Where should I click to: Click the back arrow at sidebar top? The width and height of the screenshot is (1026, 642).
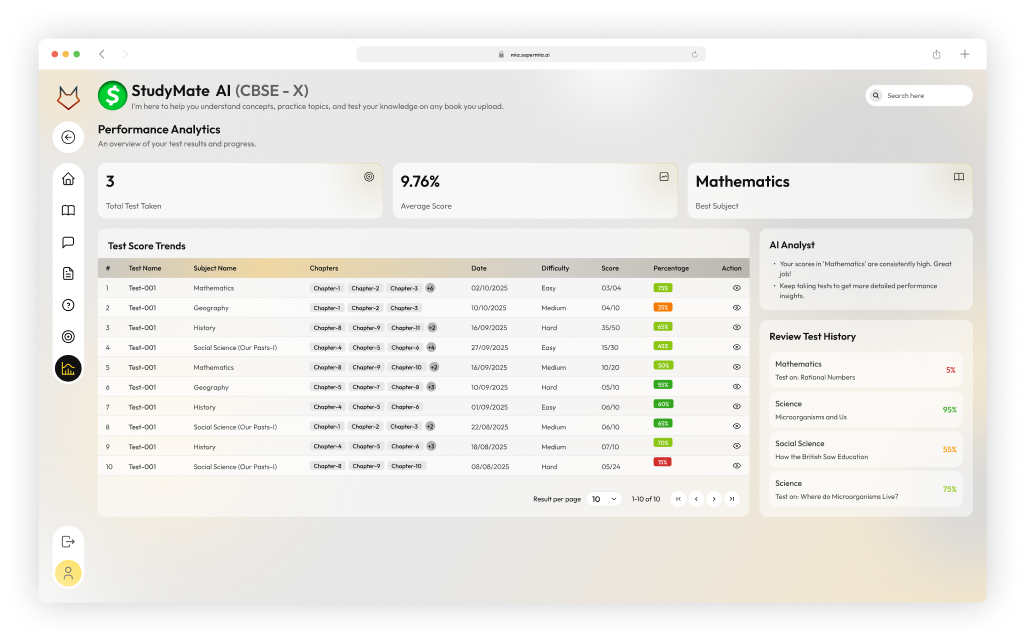pyautogui.click(x=68, y=136)
